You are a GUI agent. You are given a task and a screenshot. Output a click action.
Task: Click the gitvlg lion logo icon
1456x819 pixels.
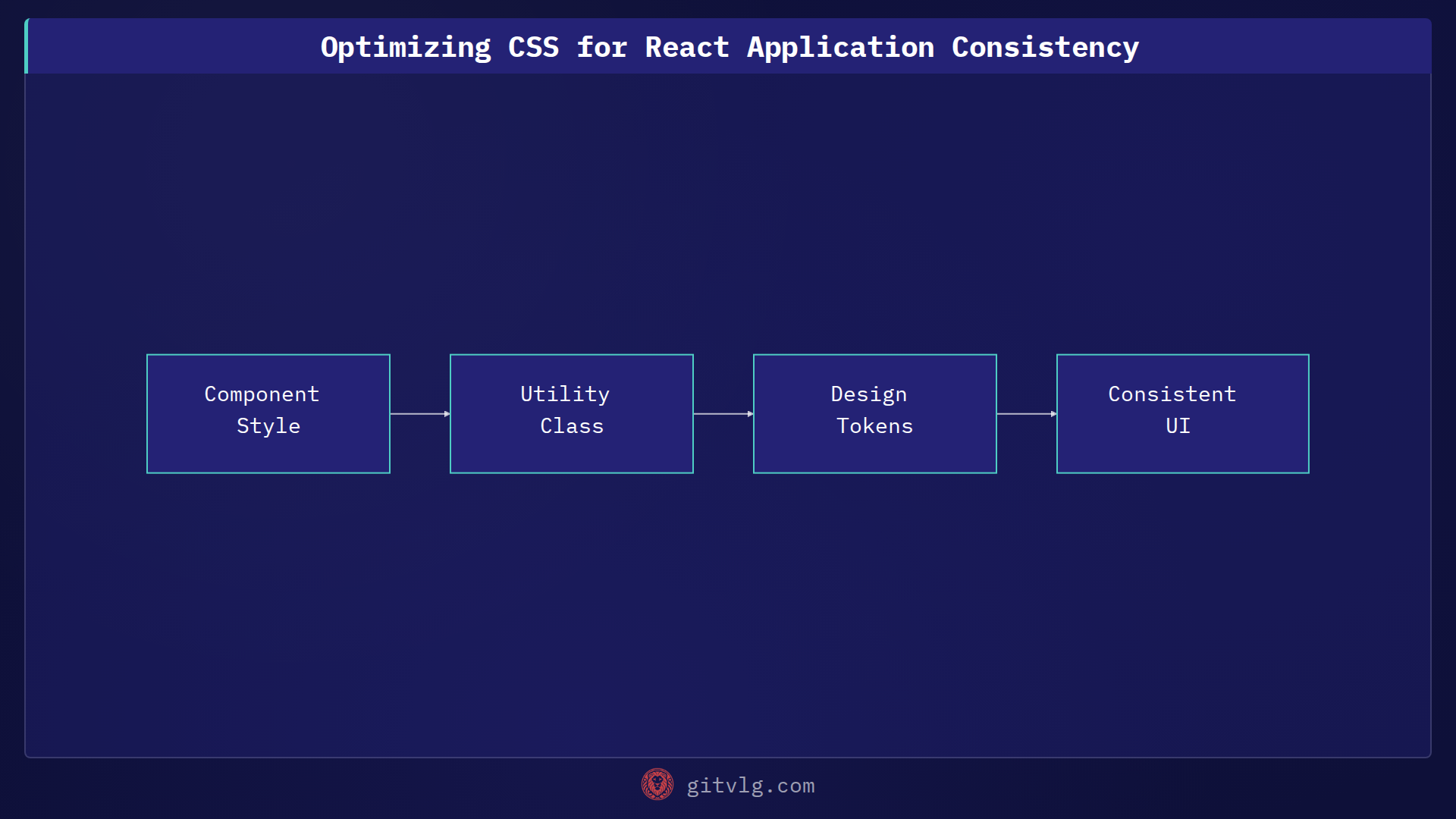pyautogui.click(x=657, y=785)
